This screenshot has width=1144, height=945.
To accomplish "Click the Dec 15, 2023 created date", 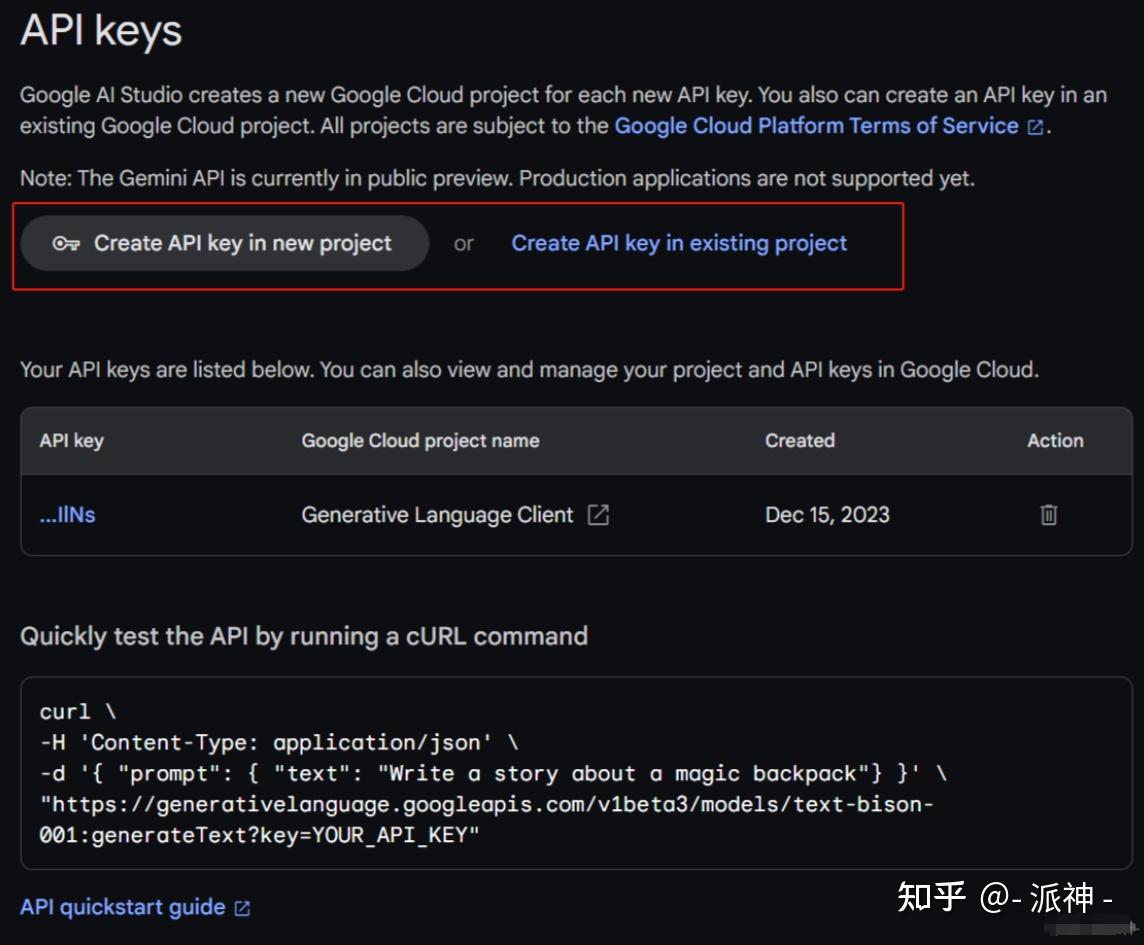I will pos(827,515).
